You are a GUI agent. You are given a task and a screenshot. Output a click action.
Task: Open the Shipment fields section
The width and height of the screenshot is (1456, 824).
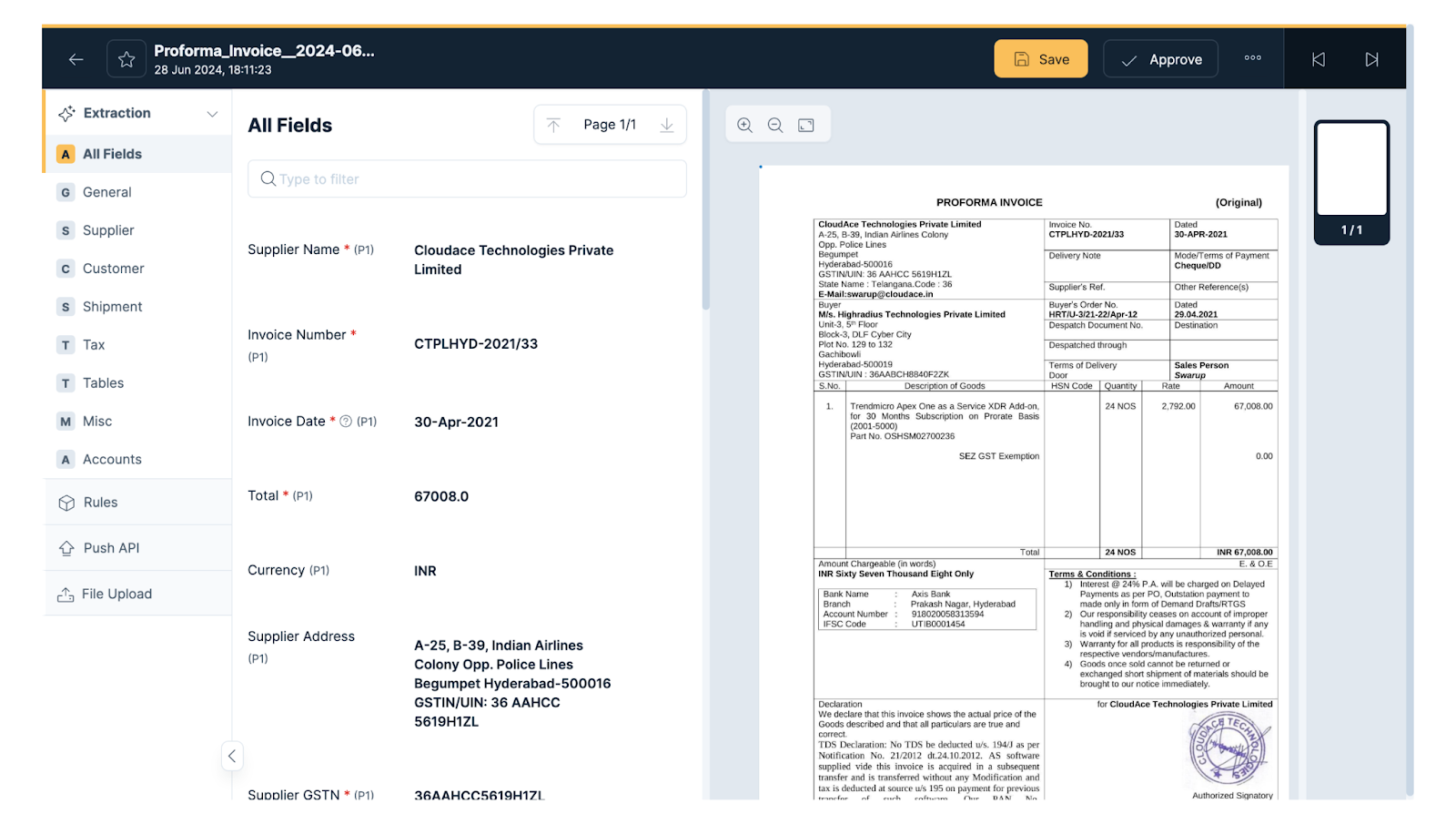(x=138, y=307)
